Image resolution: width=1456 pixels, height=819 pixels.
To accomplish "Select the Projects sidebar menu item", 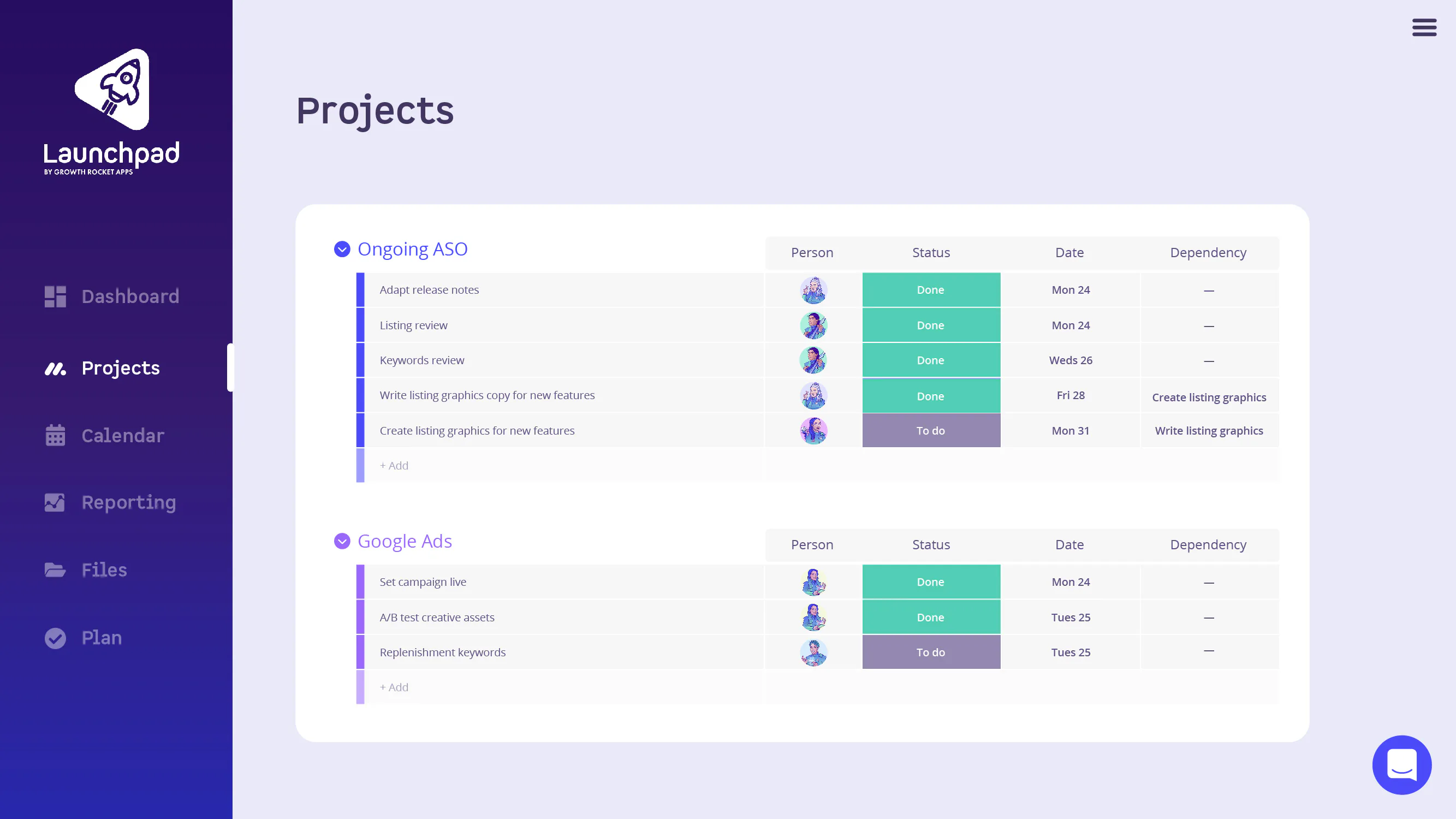I will click(x=121, y=368).
